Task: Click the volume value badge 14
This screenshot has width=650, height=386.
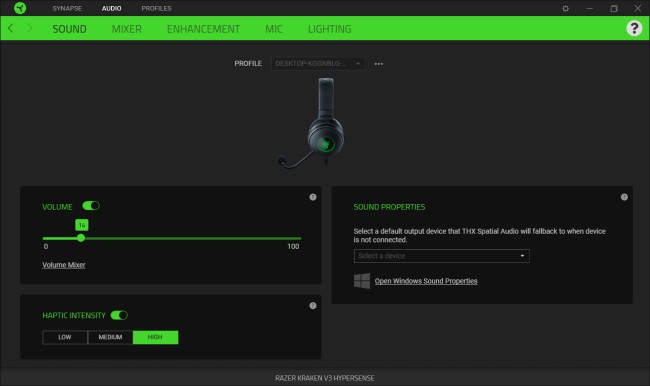Action: pos(82,225)
